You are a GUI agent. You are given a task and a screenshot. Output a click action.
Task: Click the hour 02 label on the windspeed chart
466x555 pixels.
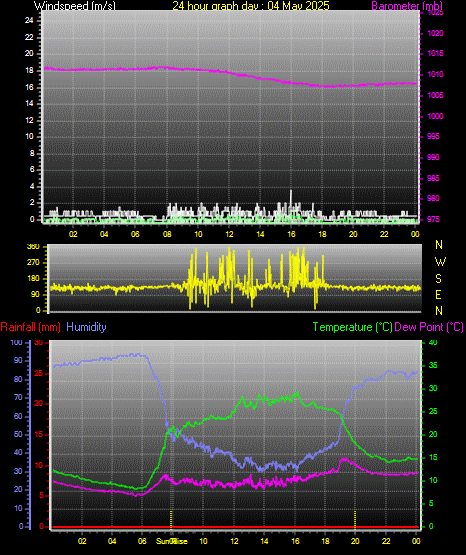(73, 234)
